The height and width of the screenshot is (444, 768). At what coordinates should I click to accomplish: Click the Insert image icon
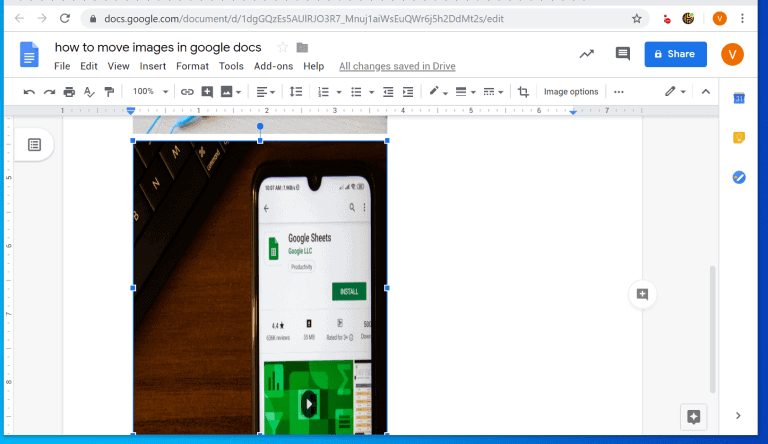(226, 92)
